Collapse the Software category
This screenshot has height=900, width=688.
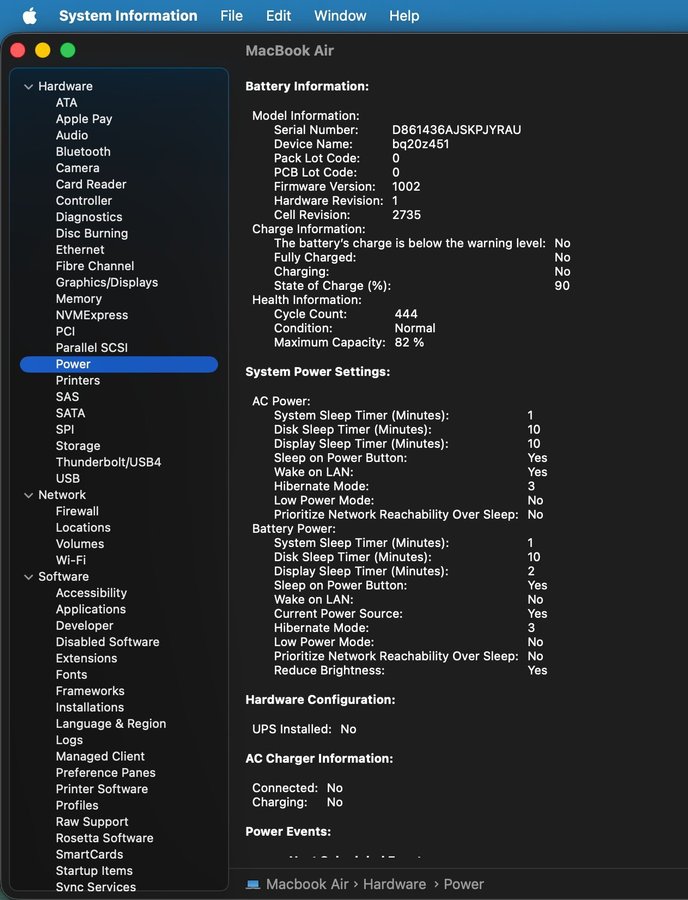(28, 577)
